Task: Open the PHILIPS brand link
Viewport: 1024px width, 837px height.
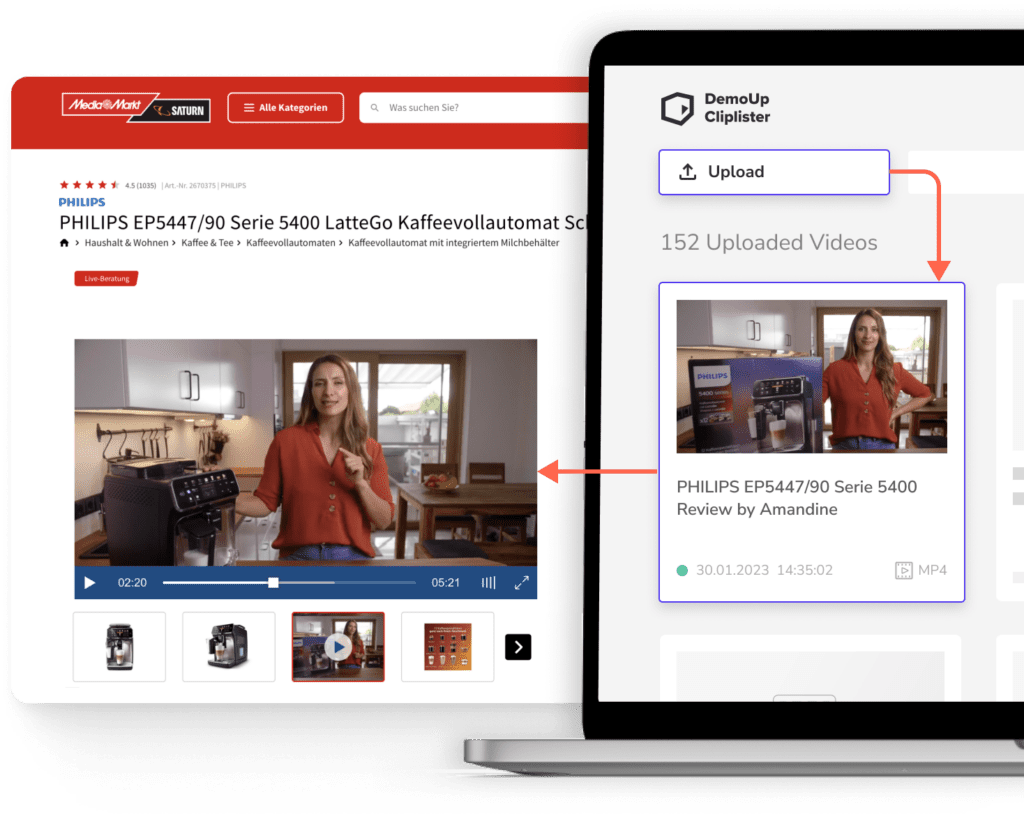Action: pos(82,202)
